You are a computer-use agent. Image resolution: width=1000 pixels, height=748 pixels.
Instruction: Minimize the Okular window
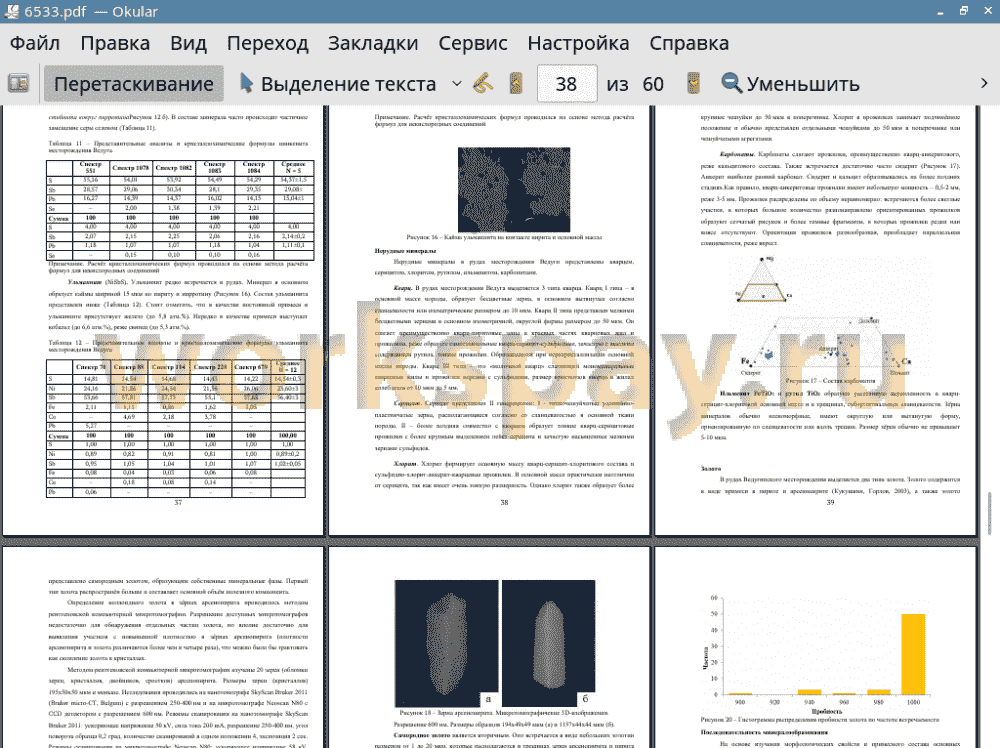941,12
